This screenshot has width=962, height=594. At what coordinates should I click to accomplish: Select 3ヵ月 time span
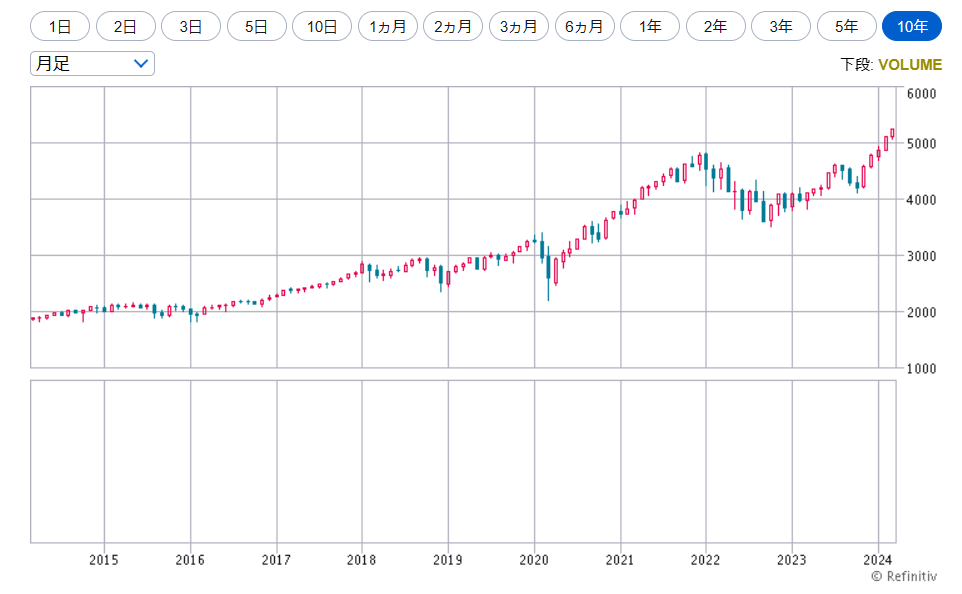pyautogui.click(x=518, y=26)
